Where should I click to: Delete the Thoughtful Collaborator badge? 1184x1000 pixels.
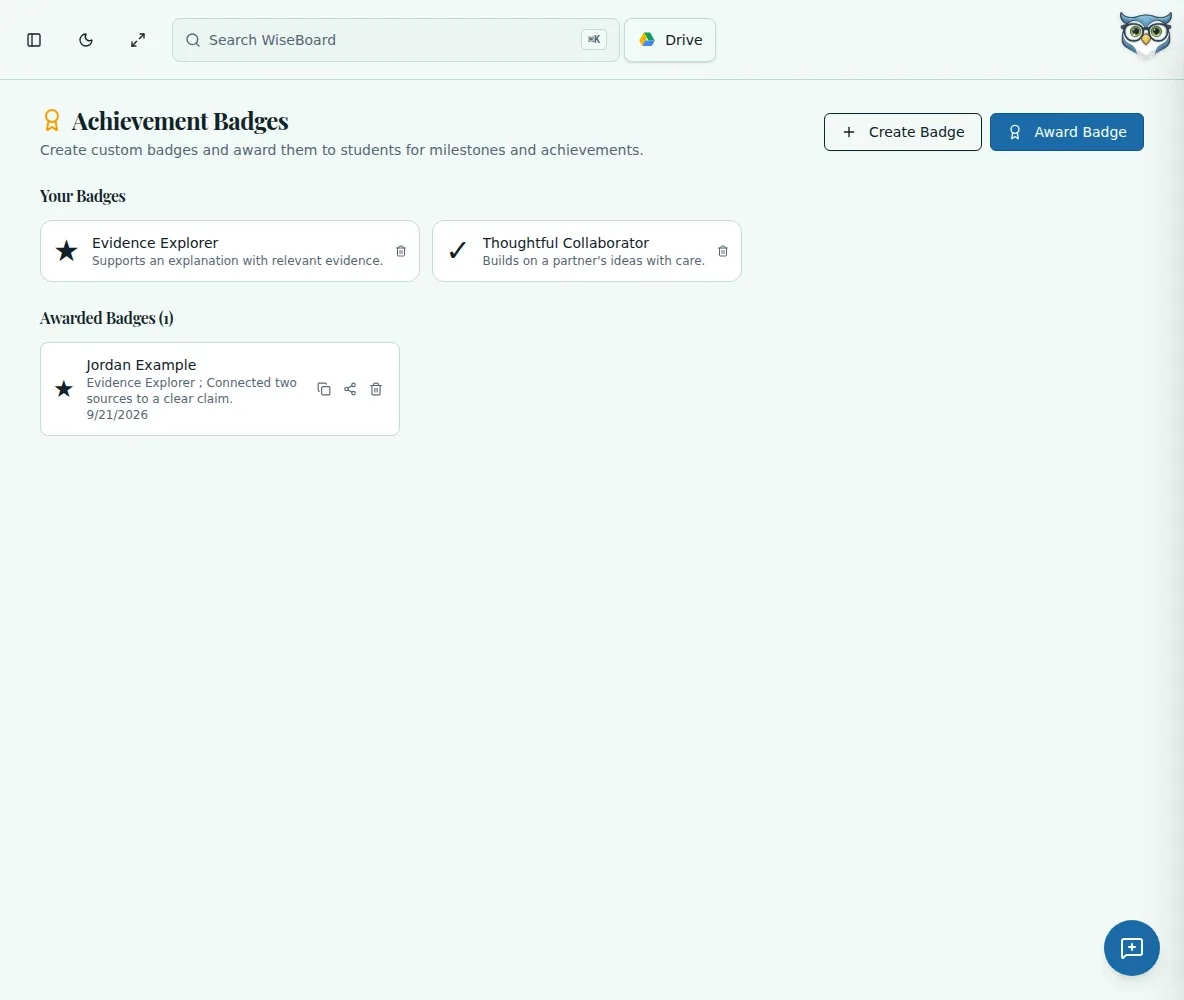pos(723,251)
